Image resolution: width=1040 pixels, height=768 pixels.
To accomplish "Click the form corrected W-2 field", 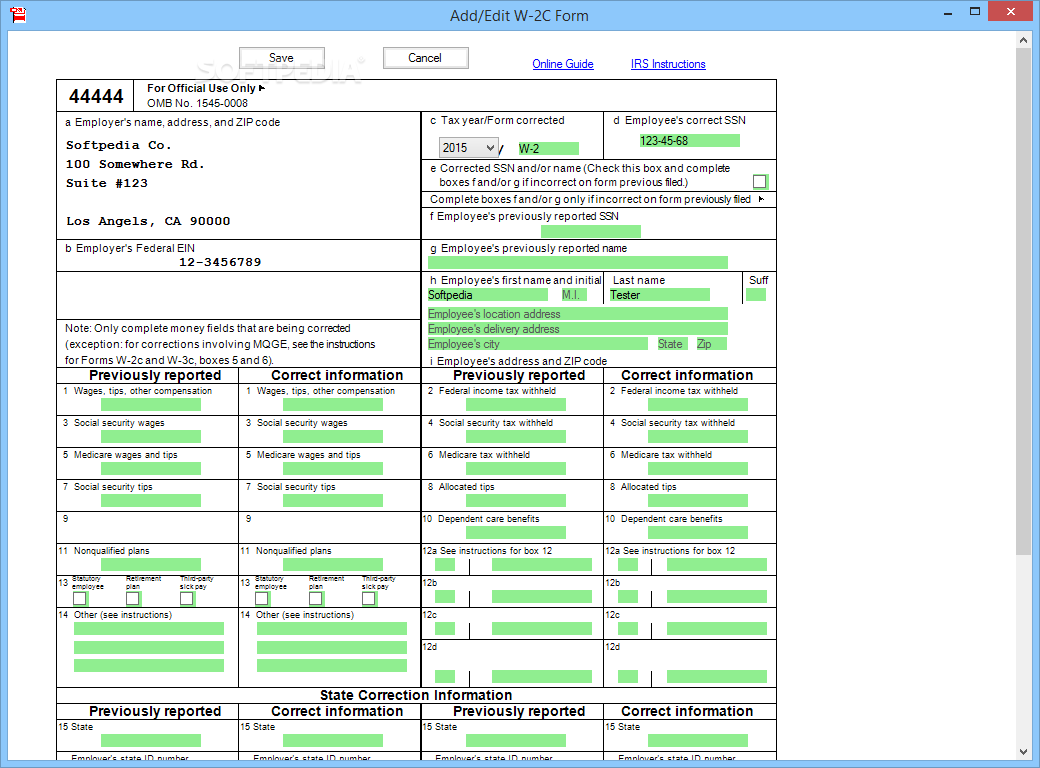I will pyautogui.click(x=548, y=149).
